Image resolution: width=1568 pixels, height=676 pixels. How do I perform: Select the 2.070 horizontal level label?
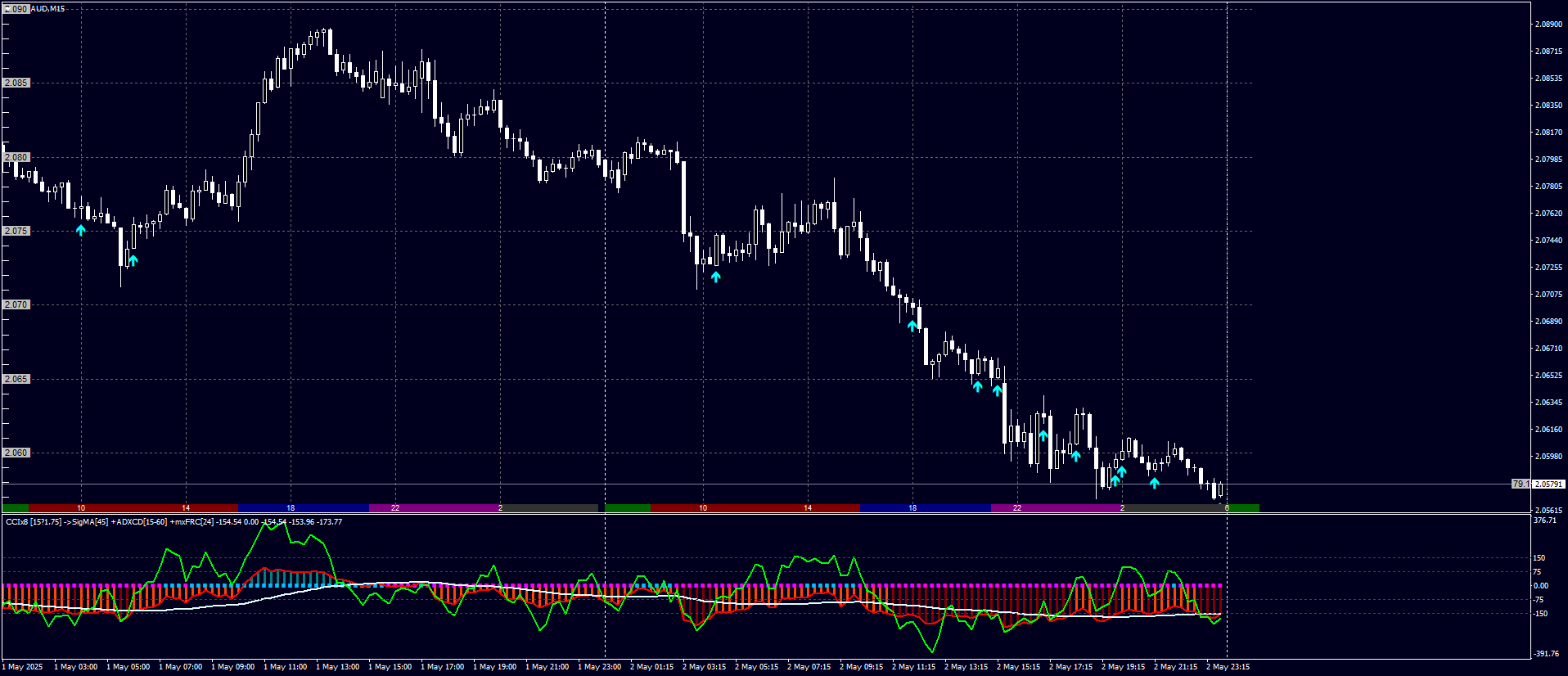[16, 304]
